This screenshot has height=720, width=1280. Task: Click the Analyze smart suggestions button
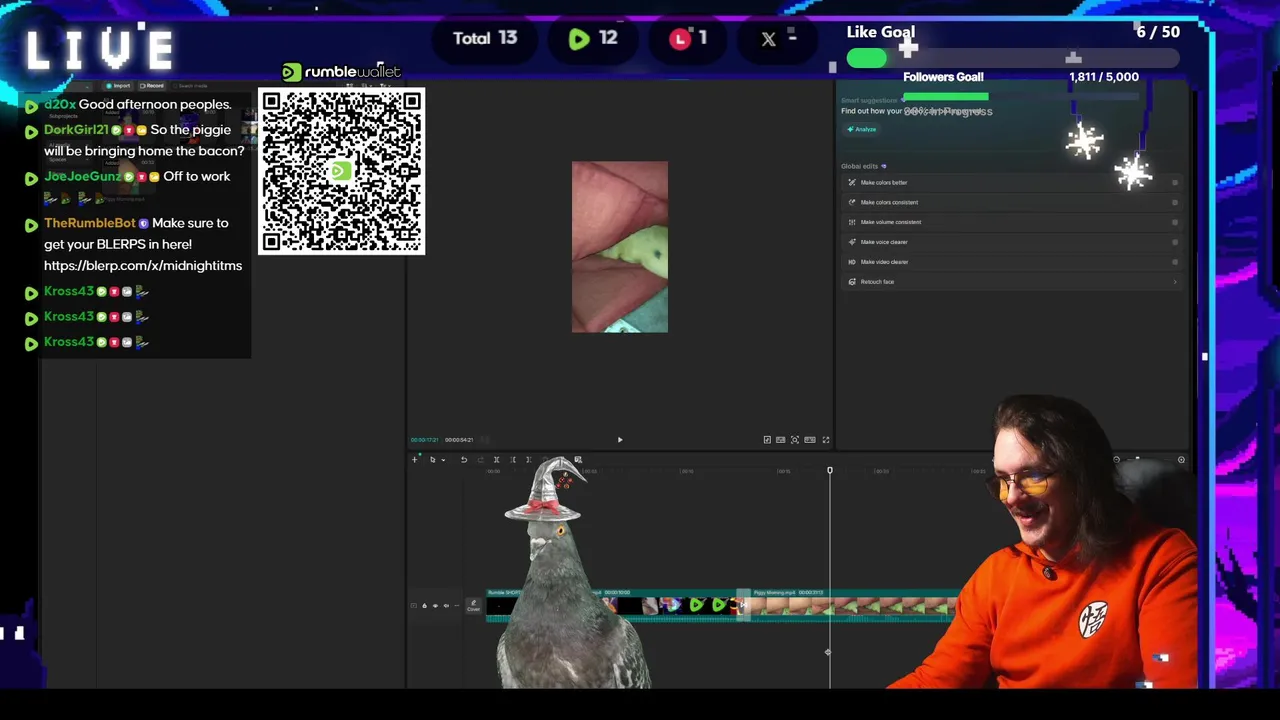[861, 129]
